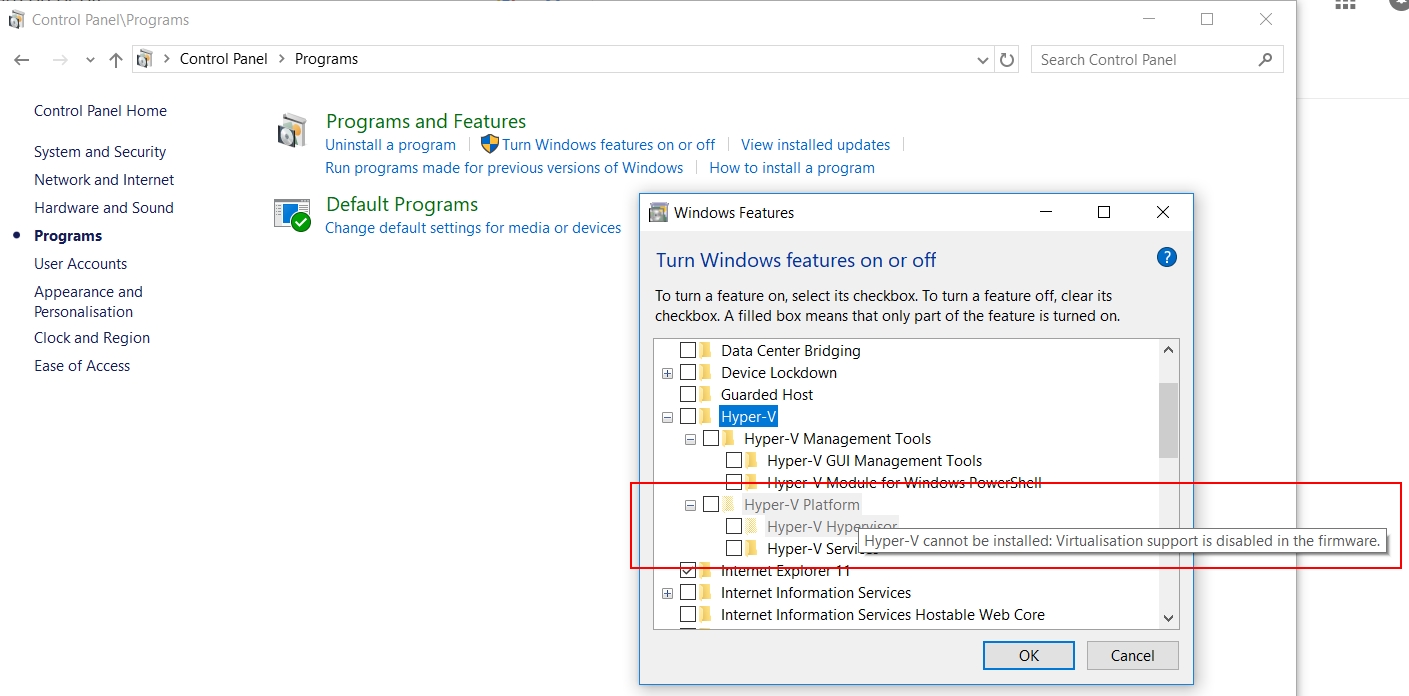Click Run programs made for previous versions

coord(504,168)
